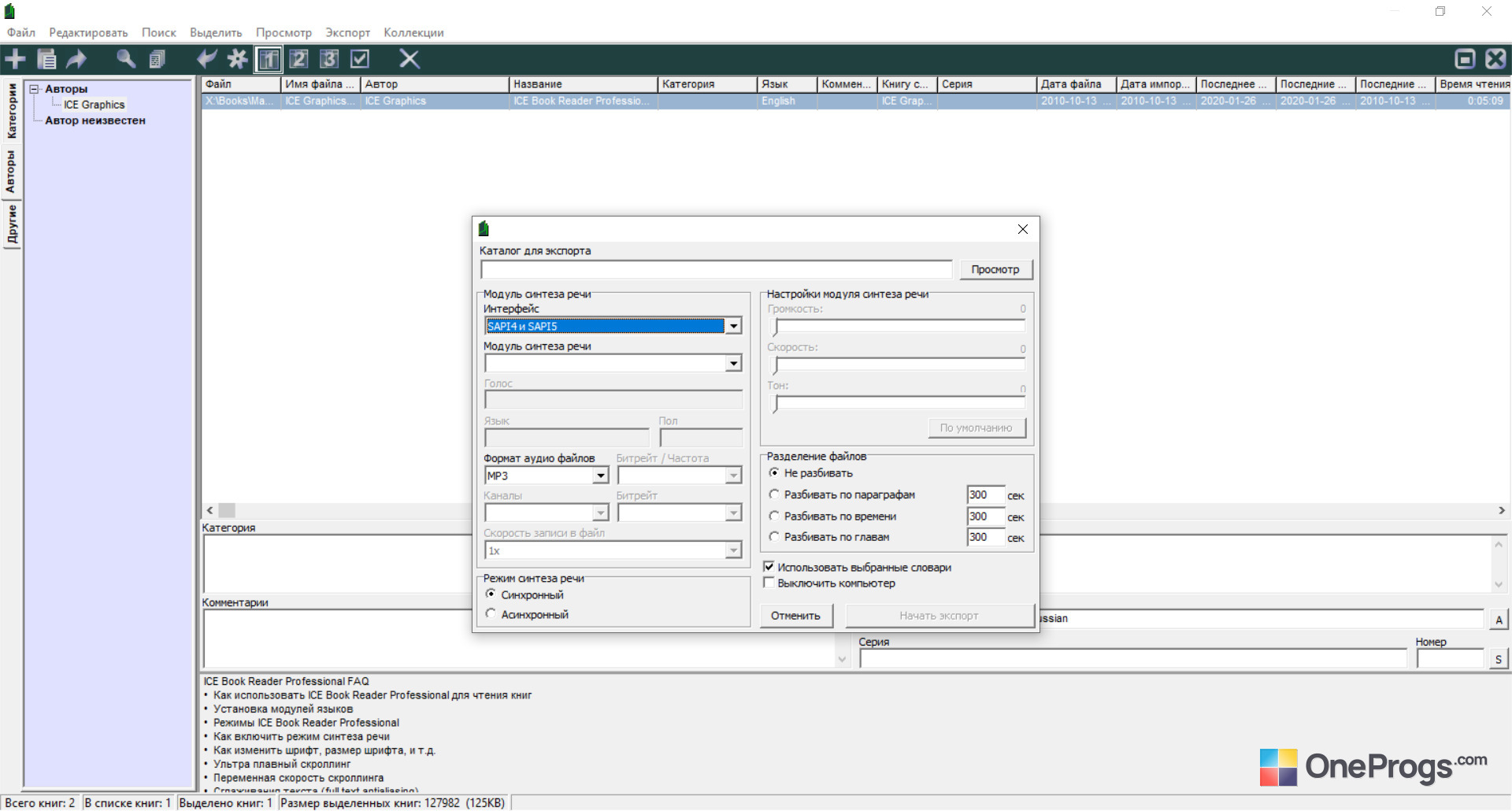
Task: Open the 'Модуль синтеза речи' dropdown
Action: pos(733,363)
